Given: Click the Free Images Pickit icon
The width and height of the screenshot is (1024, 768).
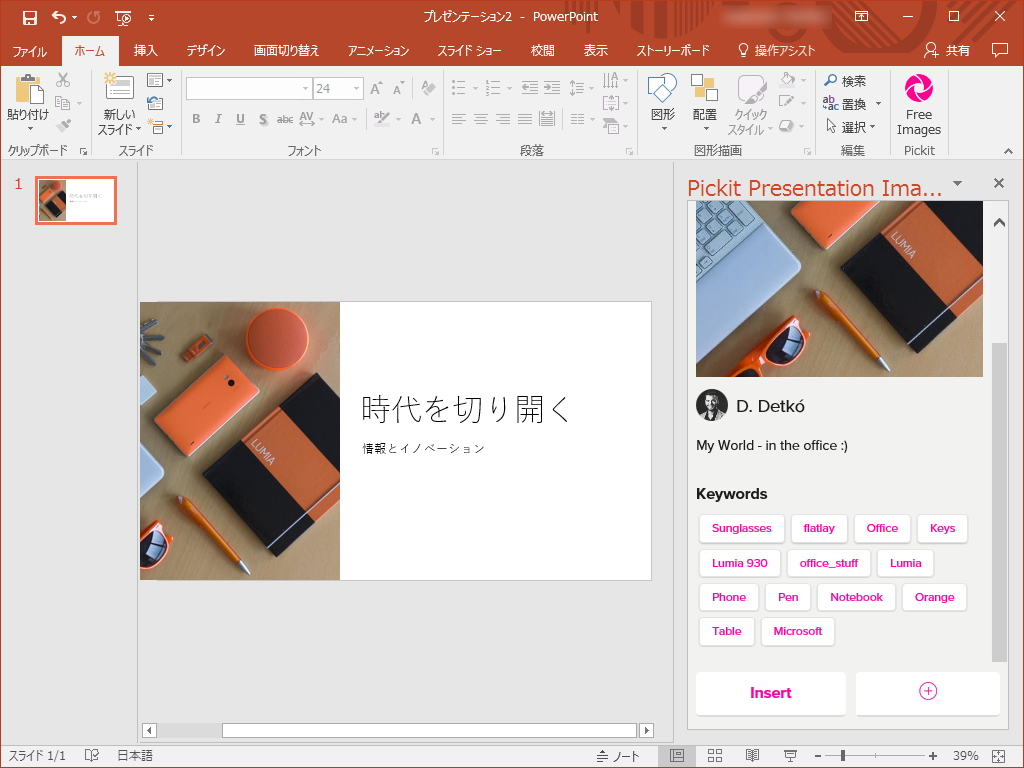Looking at the screenshot, I should pos(918,90).
